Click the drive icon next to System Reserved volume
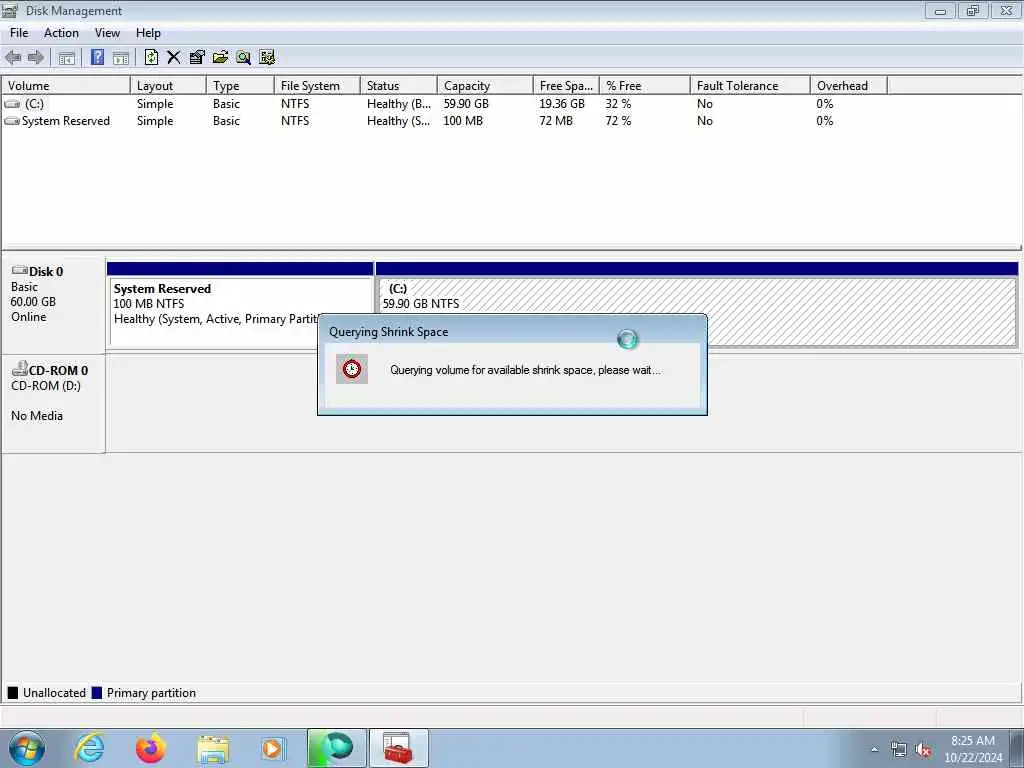 click(x=12, y=121)
